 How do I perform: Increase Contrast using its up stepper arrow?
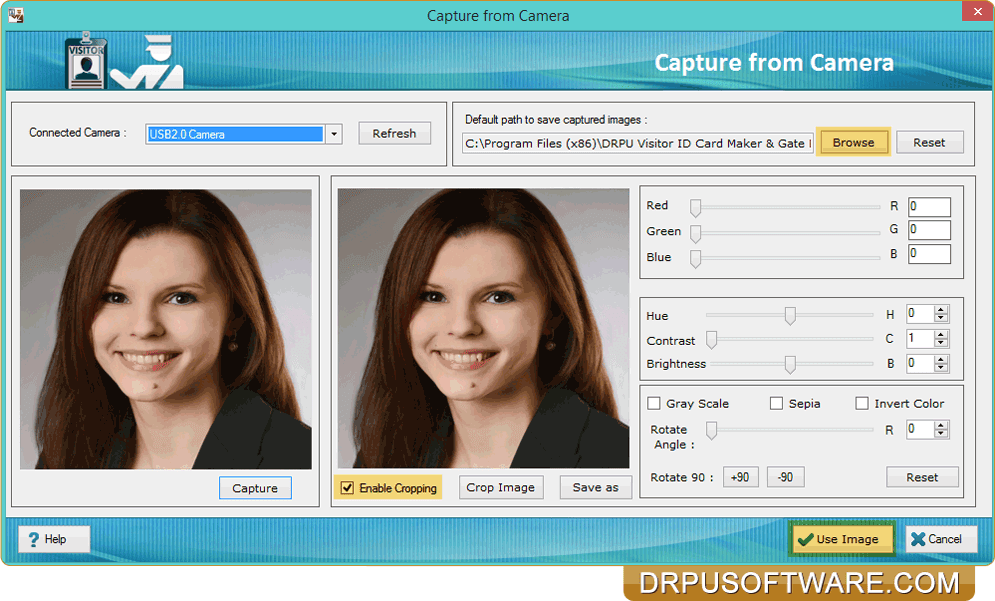click(x=938, y=334)
